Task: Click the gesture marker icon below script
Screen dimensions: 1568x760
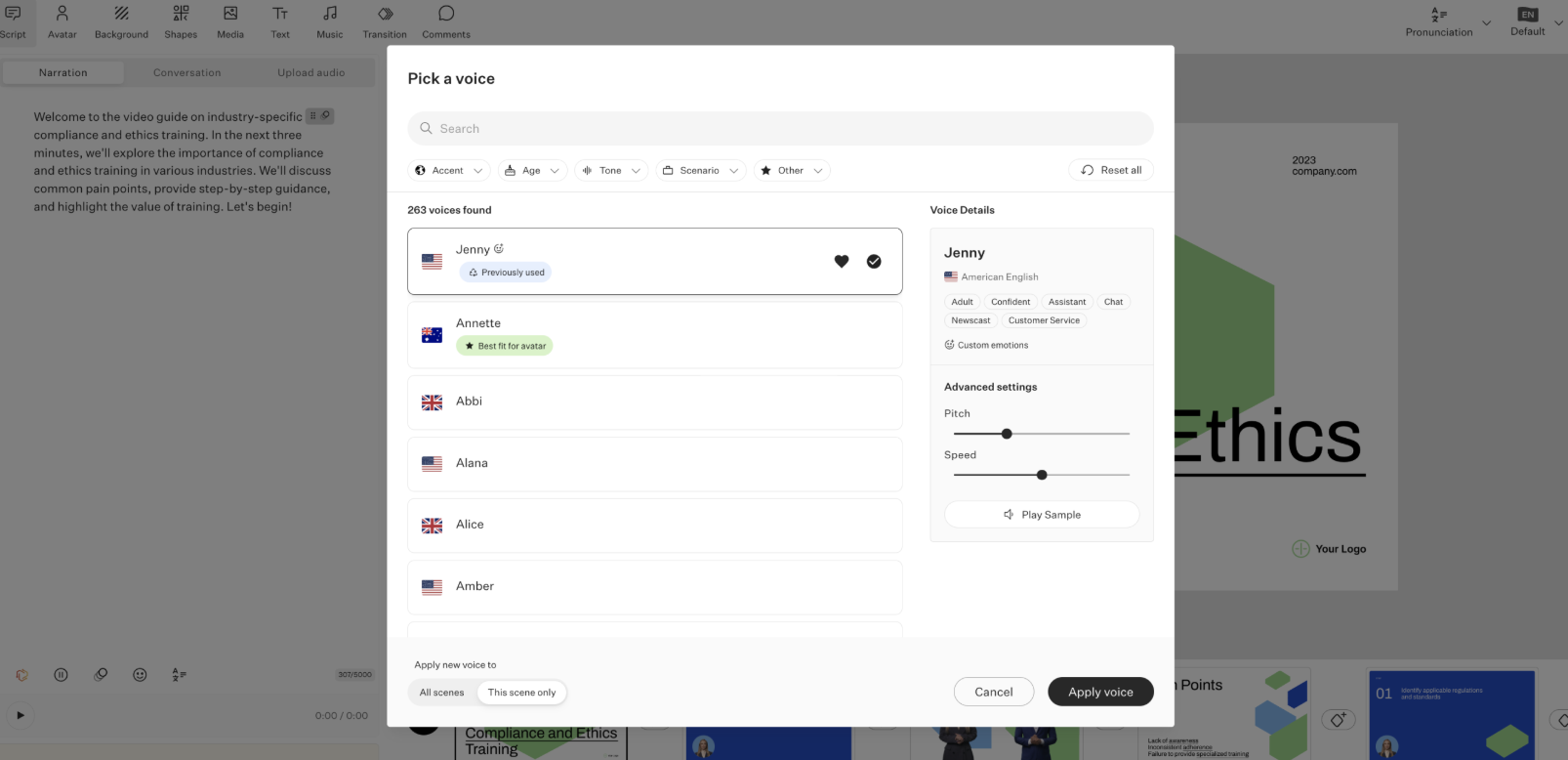Action: [100, 674]
